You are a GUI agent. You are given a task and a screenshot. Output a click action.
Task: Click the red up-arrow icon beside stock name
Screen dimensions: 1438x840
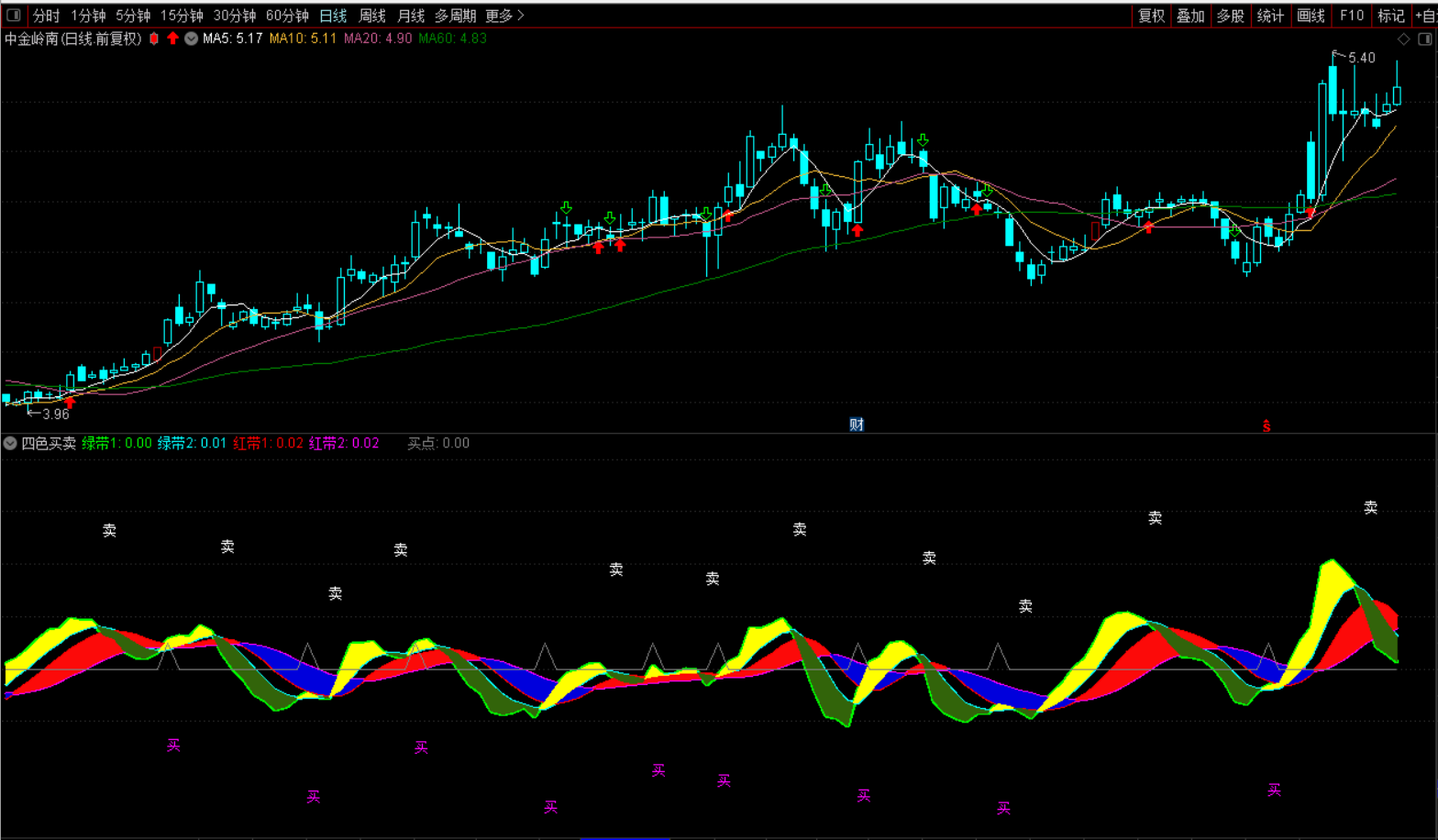tap(172, 39)
